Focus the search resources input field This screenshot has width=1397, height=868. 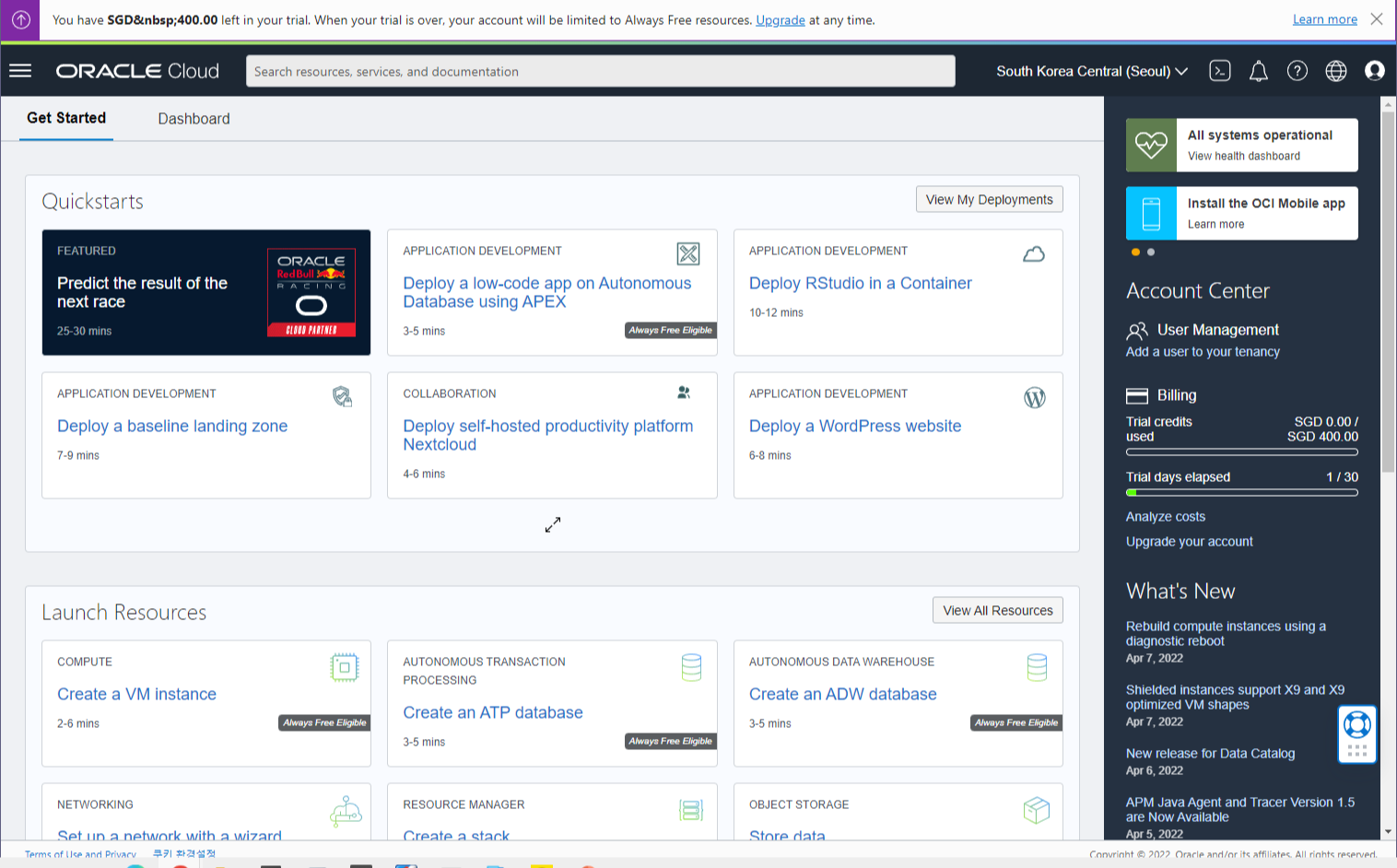pos(601,71)
